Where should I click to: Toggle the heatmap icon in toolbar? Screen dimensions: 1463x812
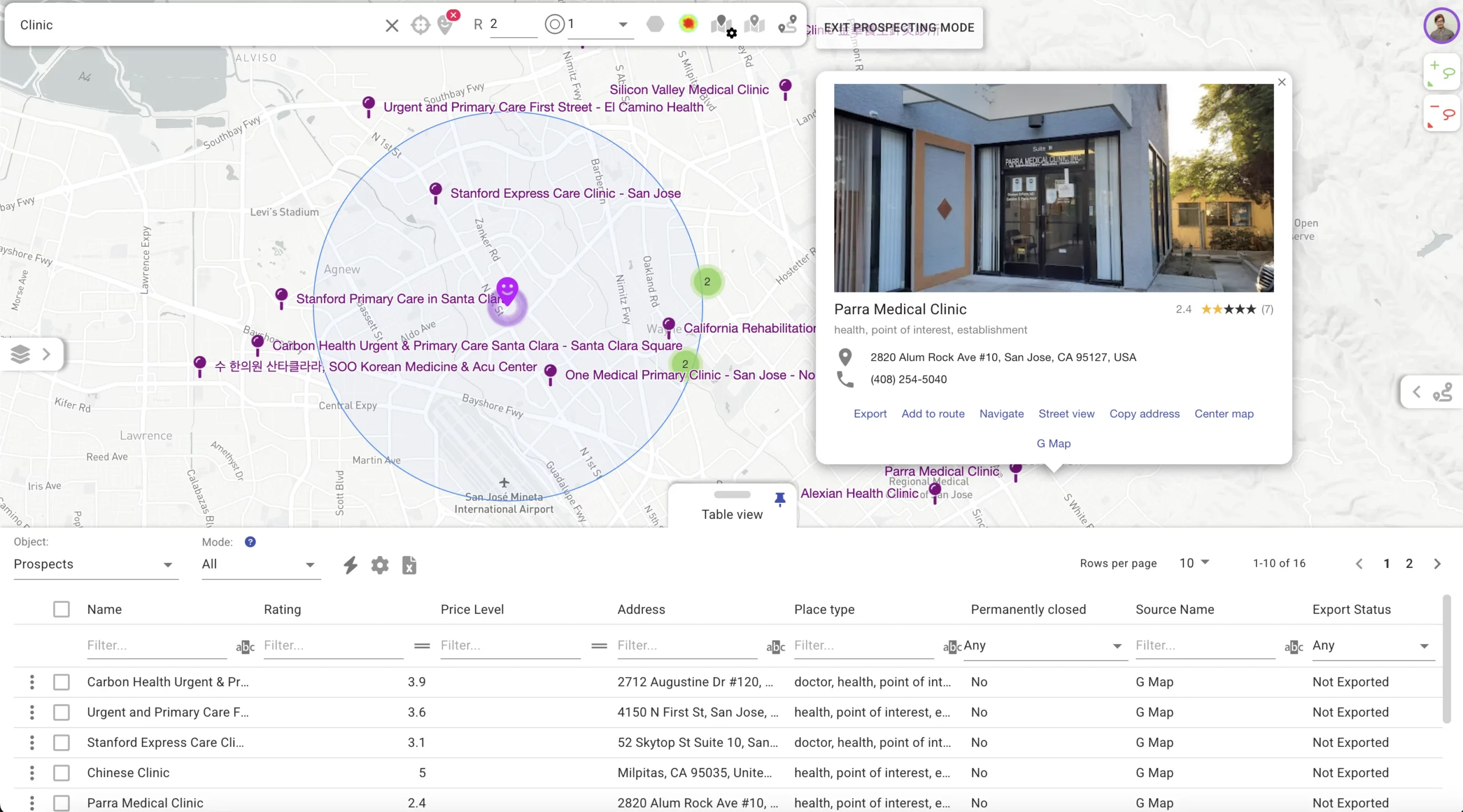688,24
